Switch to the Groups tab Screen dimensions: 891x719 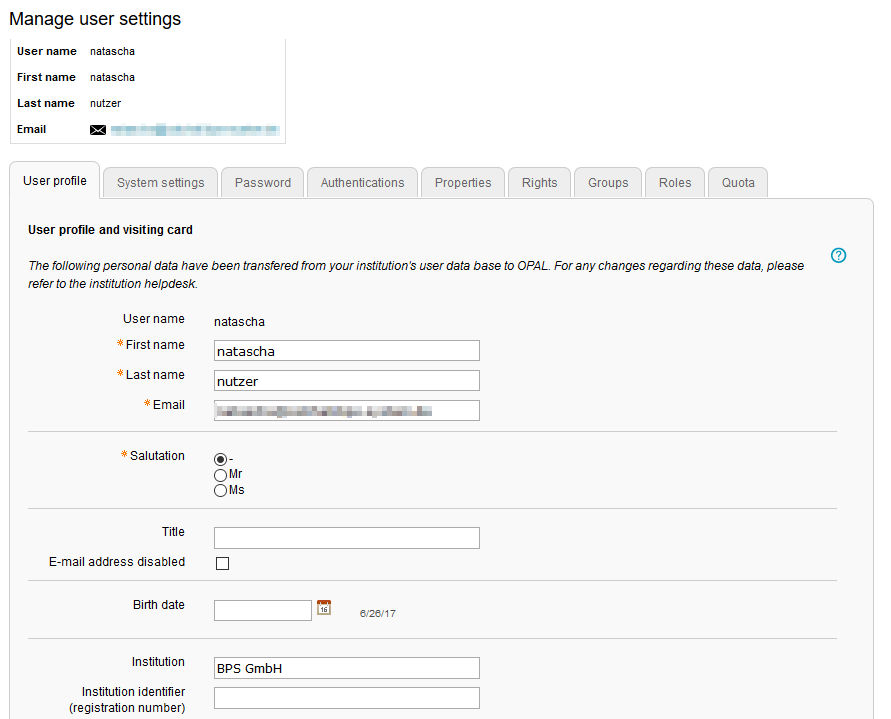(x=608, y=183)
